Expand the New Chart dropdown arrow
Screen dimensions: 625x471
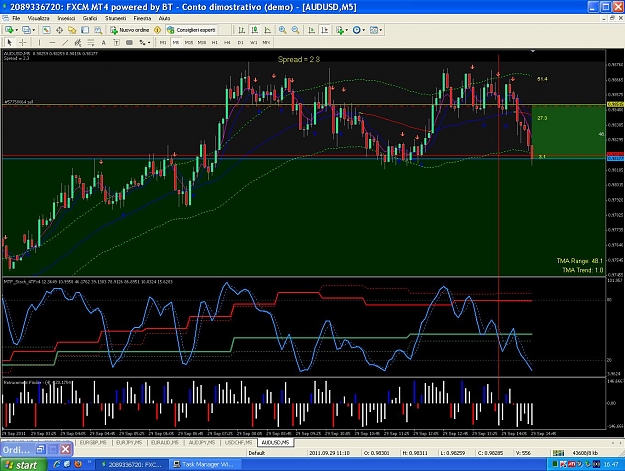pos(16,30)
